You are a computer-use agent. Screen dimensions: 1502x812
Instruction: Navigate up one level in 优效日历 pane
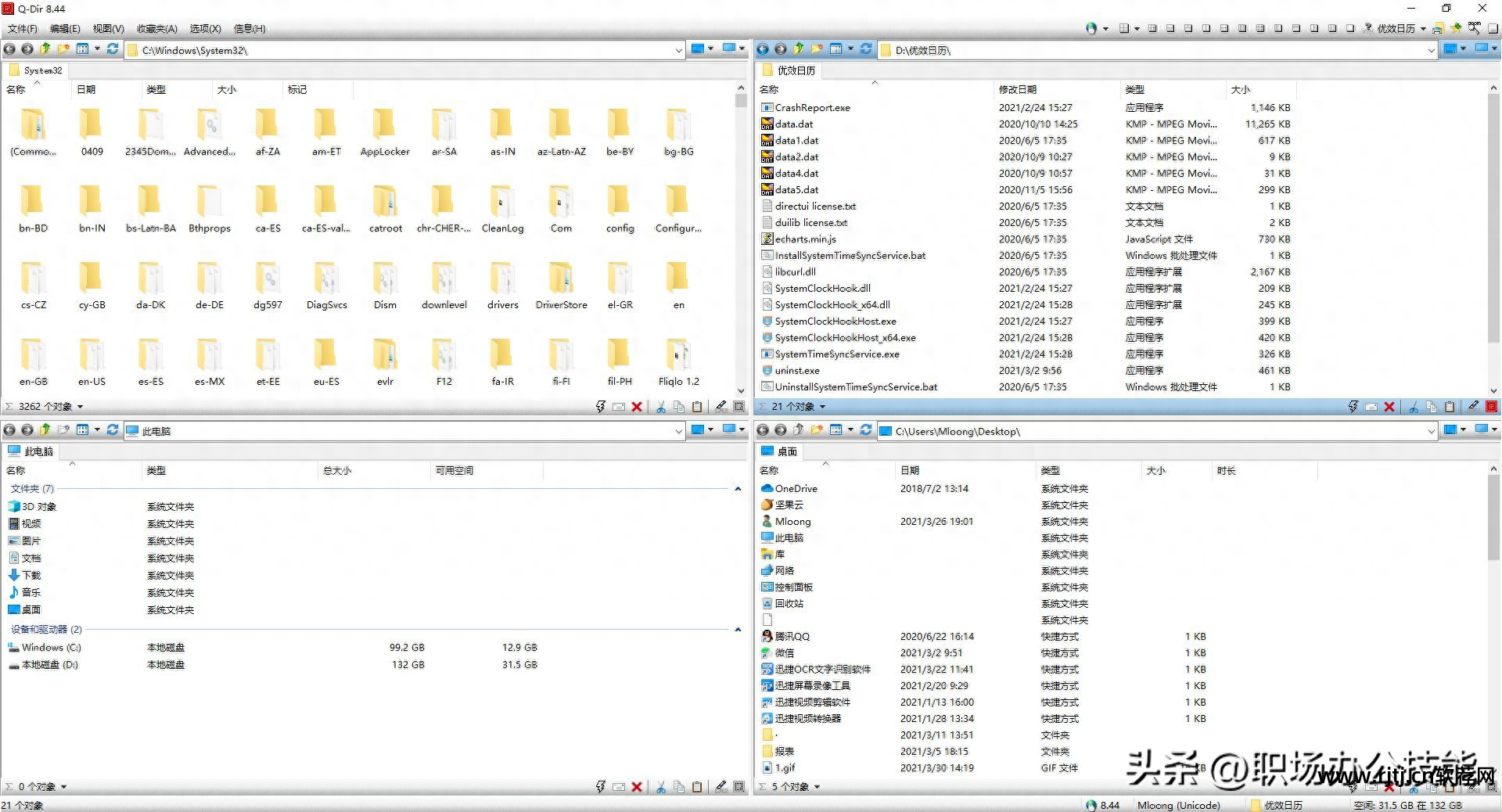[797, 49]
